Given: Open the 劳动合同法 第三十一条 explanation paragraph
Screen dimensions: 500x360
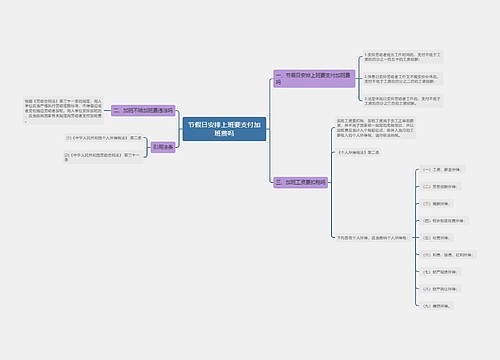Looking at the screenshot, I should pos(63,111).
